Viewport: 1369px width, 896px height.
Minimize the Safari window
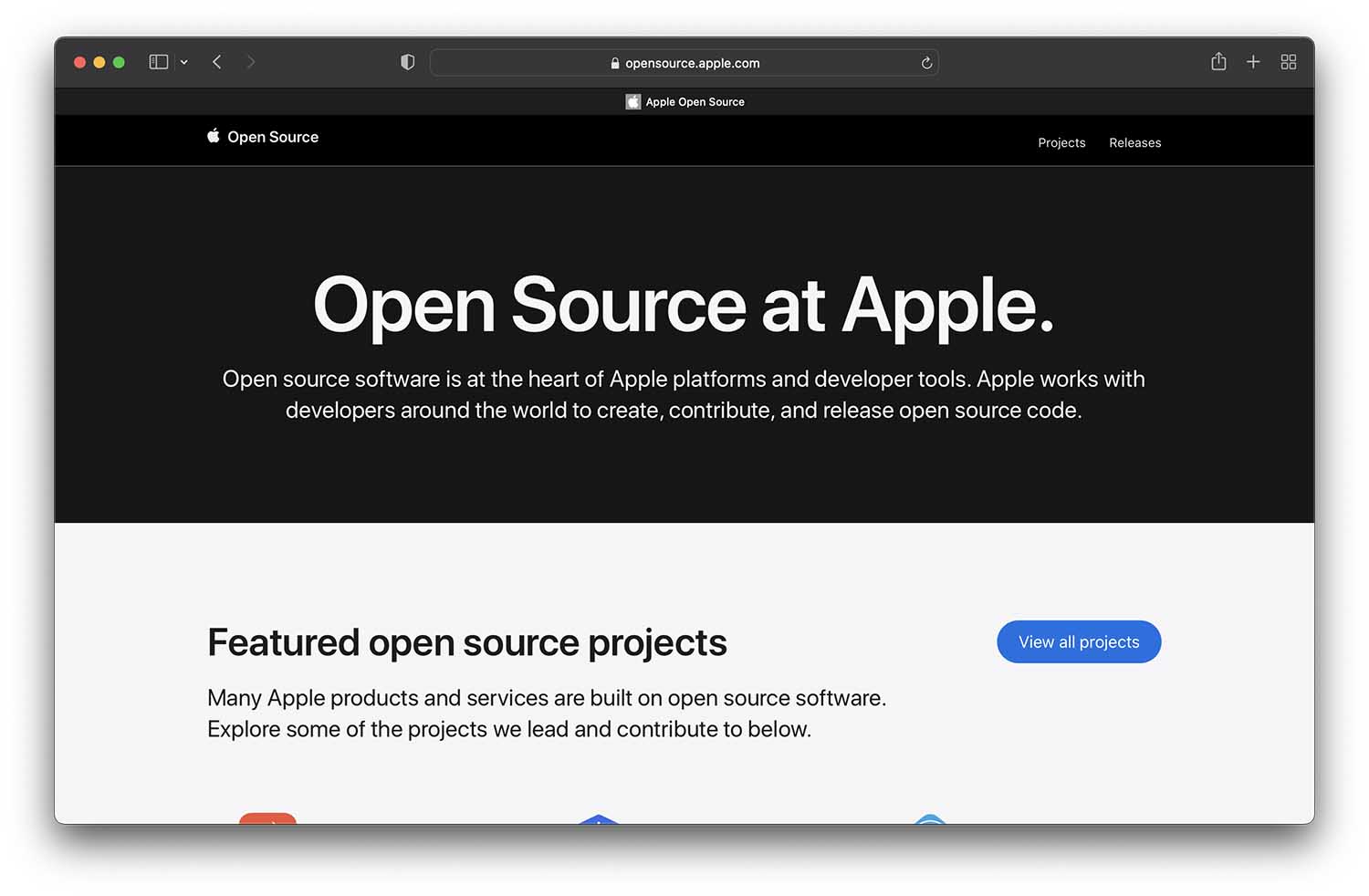(x=99, y=62)
